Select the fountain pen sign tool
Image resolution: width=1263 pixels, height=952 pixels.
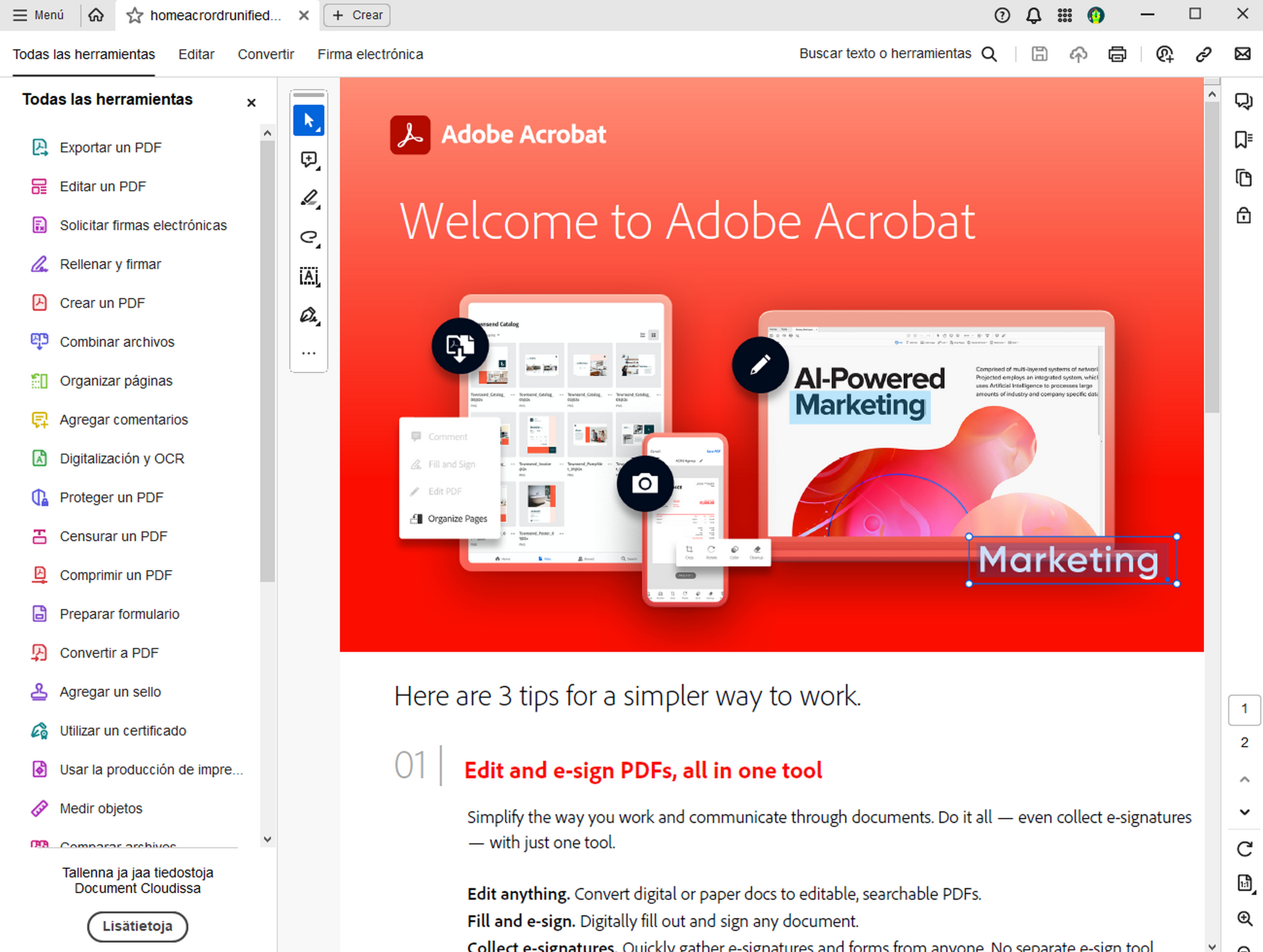pos(309,315)
